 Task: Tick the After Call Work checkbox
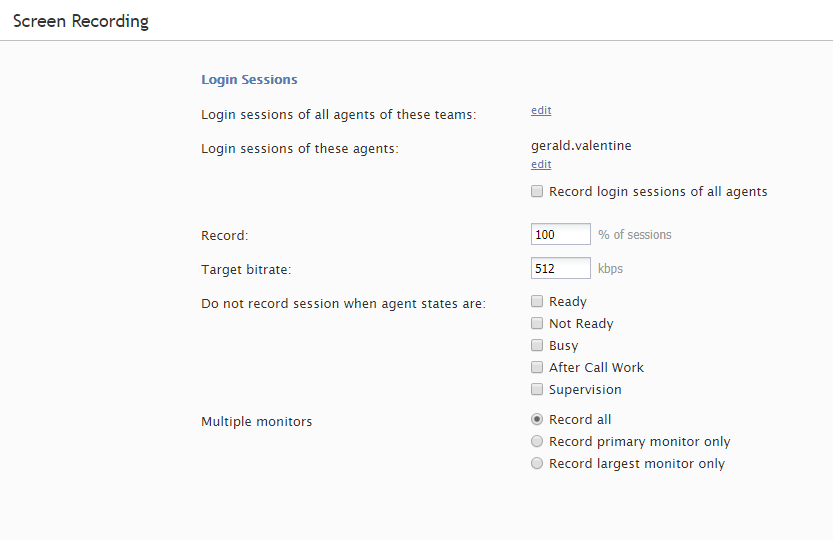(x=537, y=367)
